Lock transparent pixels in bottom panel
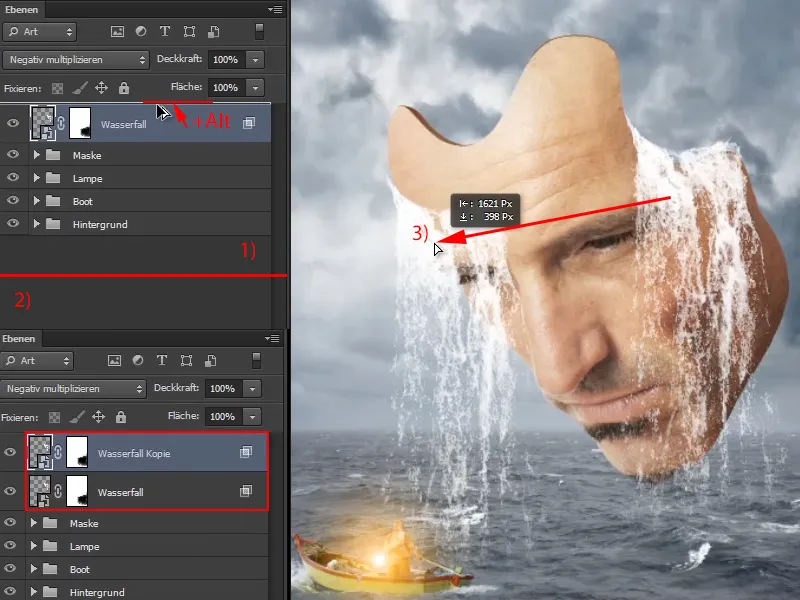Image resolution: width=800 pixels, height=600 pixels. click(x=54, y=417)
